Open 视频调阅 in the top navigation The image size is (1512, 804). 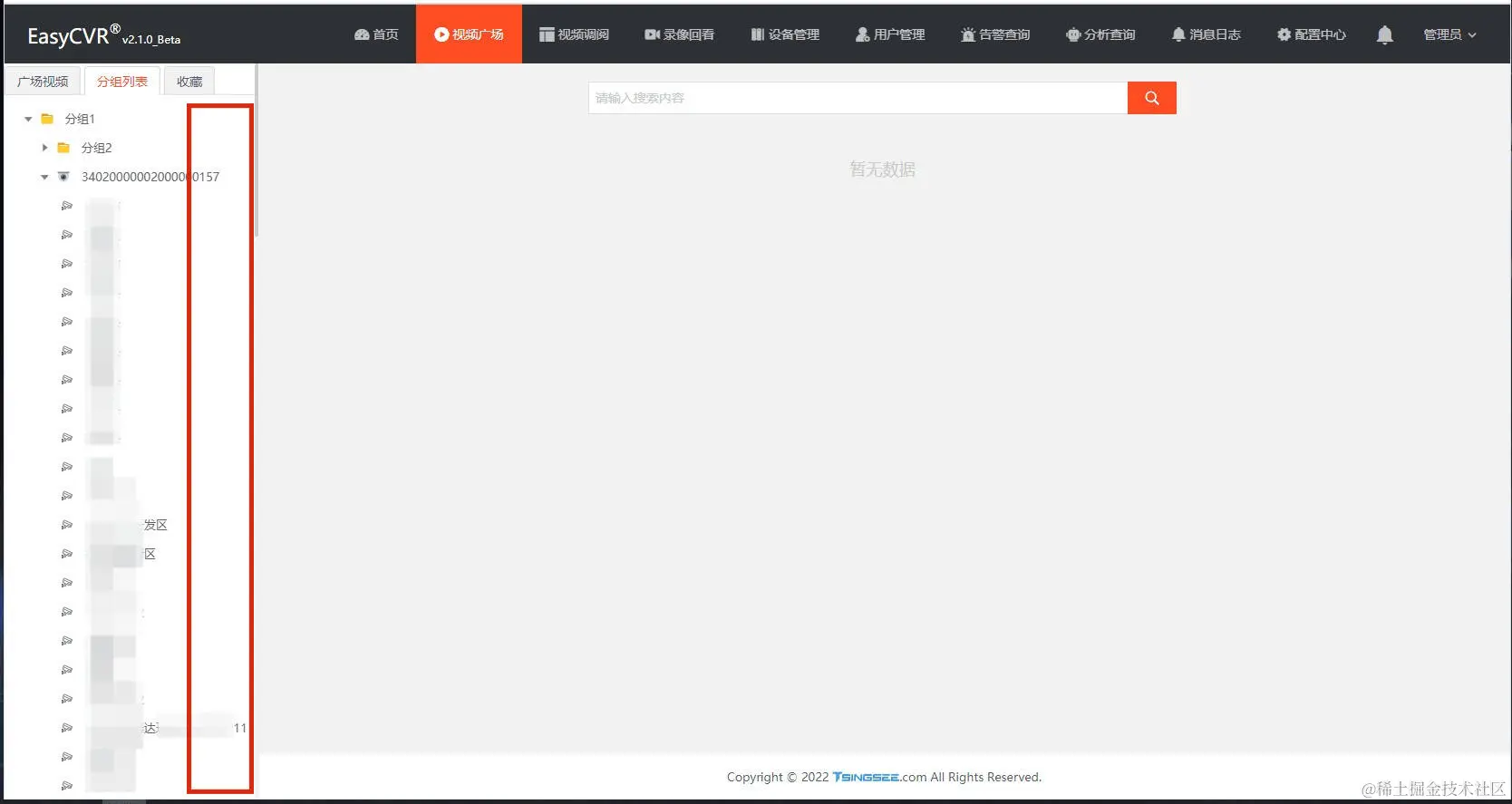[574, 34]
